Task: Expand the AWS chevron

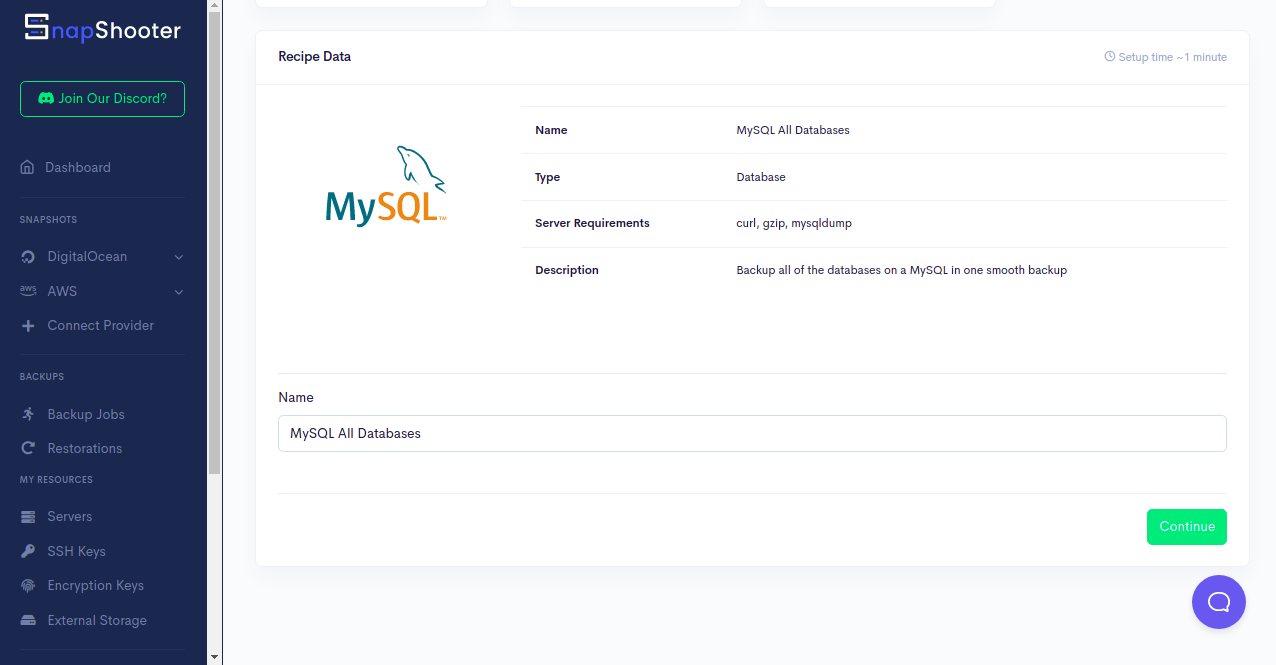Action: click(x=179, y=292)
